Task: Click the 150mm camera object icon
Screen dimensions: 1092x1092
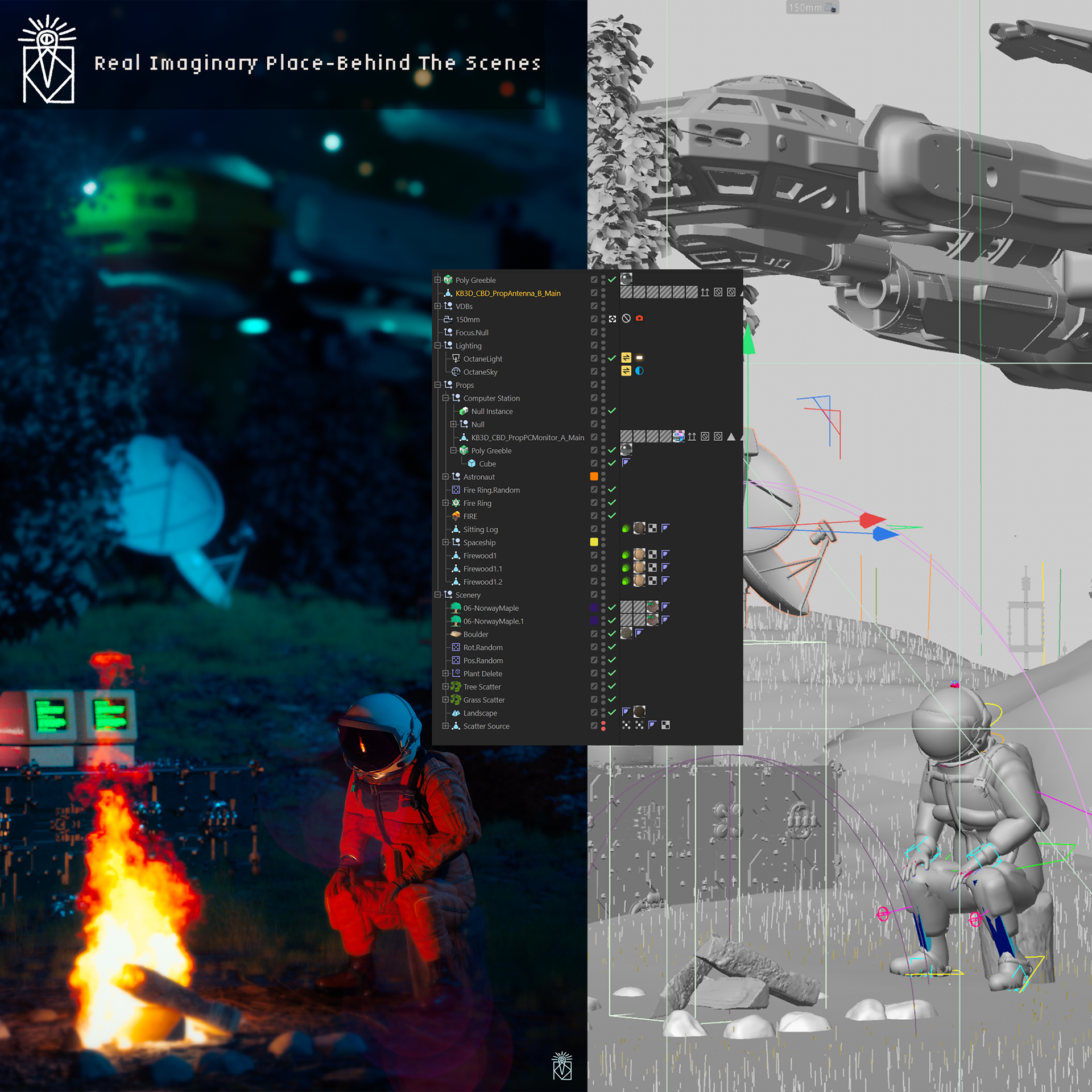Action: [x=448, y=320]
